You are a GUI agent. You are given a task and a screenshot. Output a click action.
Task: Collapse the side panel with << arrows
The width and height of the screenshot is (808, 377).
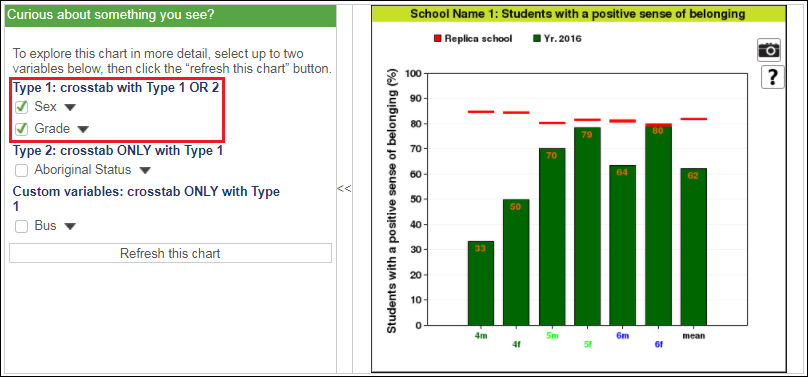coord(344,188)
